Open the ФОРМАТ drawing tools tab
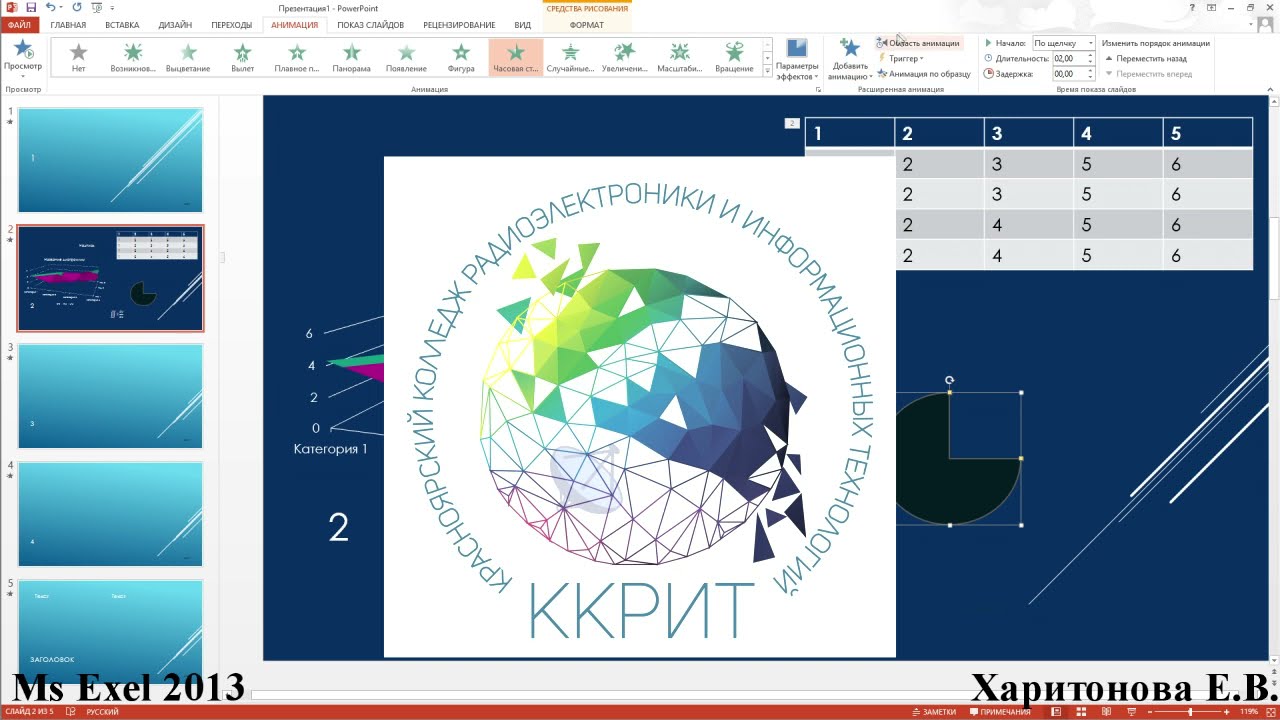Viewport: 1280px width, 720px height. (586, 25)
